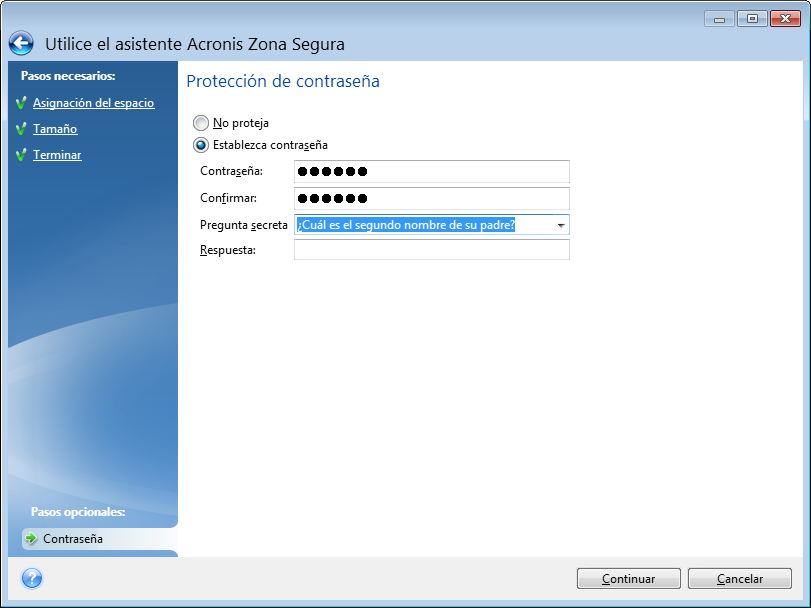Viewport: 811px width, 608px height.
Task: Click into the Respuesta answer field
Action: (432, 250)
